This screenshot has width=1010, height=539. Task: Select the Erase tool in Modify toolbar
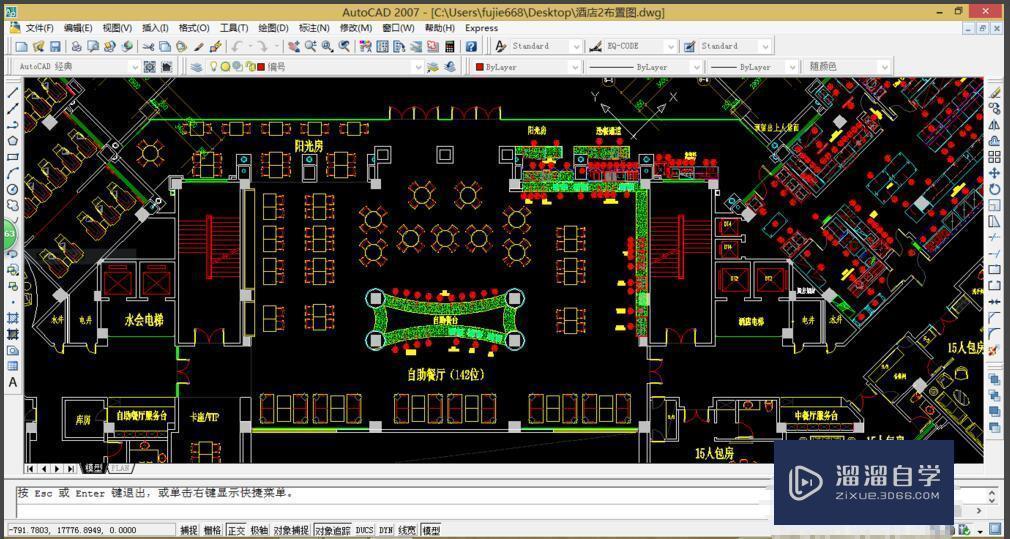(995, 93)
